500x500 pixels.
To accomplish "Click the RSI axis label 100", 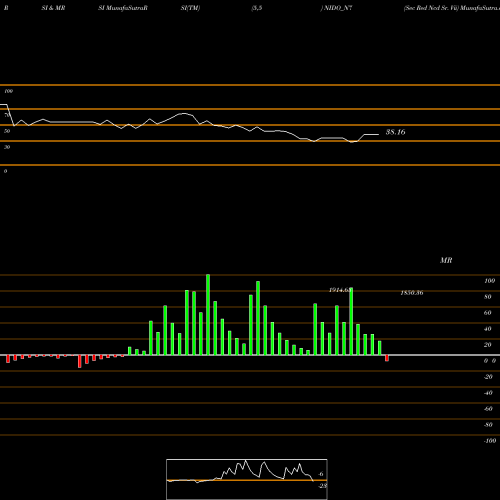I will click(8, 91).
